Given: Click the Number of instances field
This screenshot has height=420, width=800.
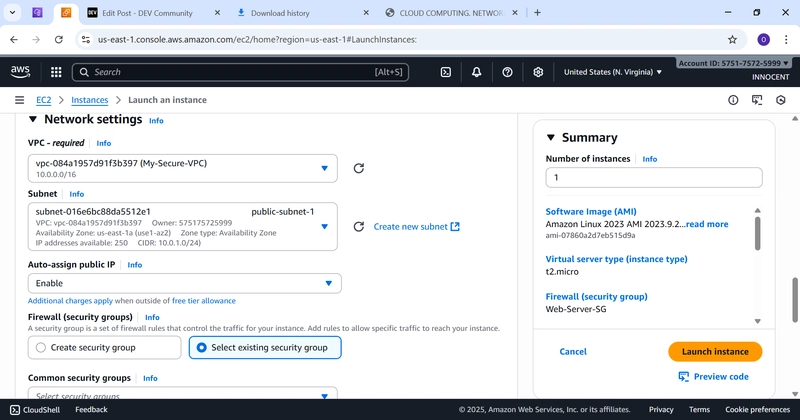Looking at the screenshot, I should click(654, 178).
